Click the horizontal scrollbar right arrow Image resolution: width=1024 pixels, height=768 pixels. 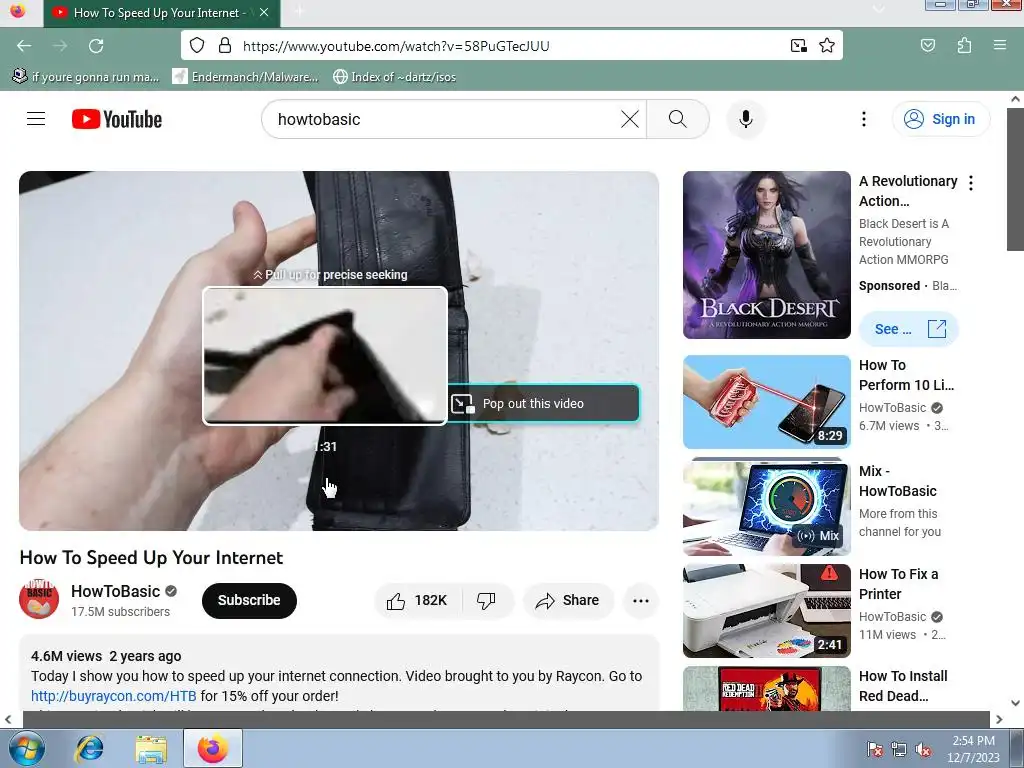pyautogui.click(x=999, y=719)
